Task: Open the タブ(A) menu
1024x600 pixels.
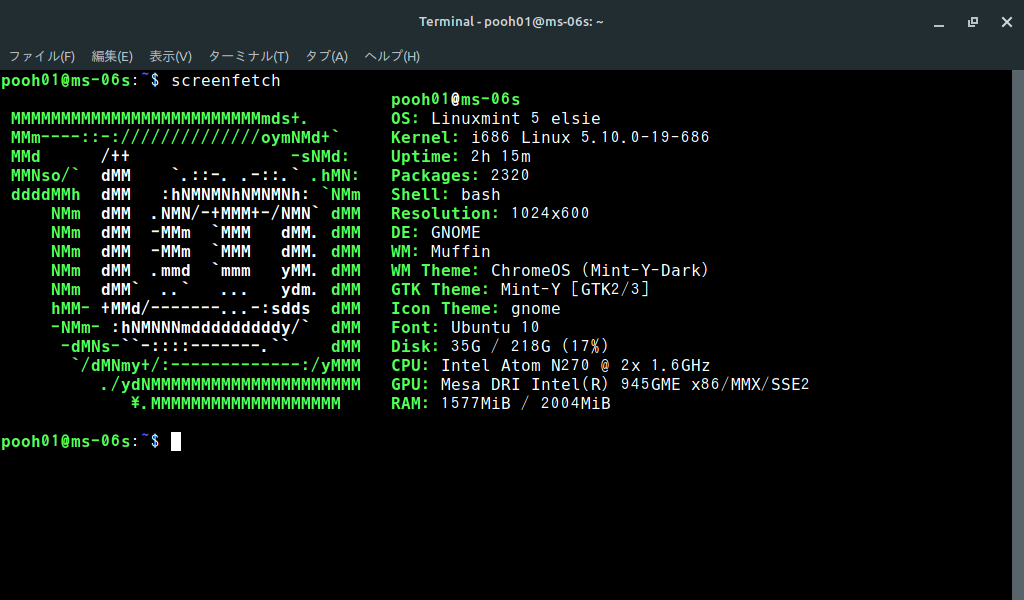Action: (x=327, y=56)
